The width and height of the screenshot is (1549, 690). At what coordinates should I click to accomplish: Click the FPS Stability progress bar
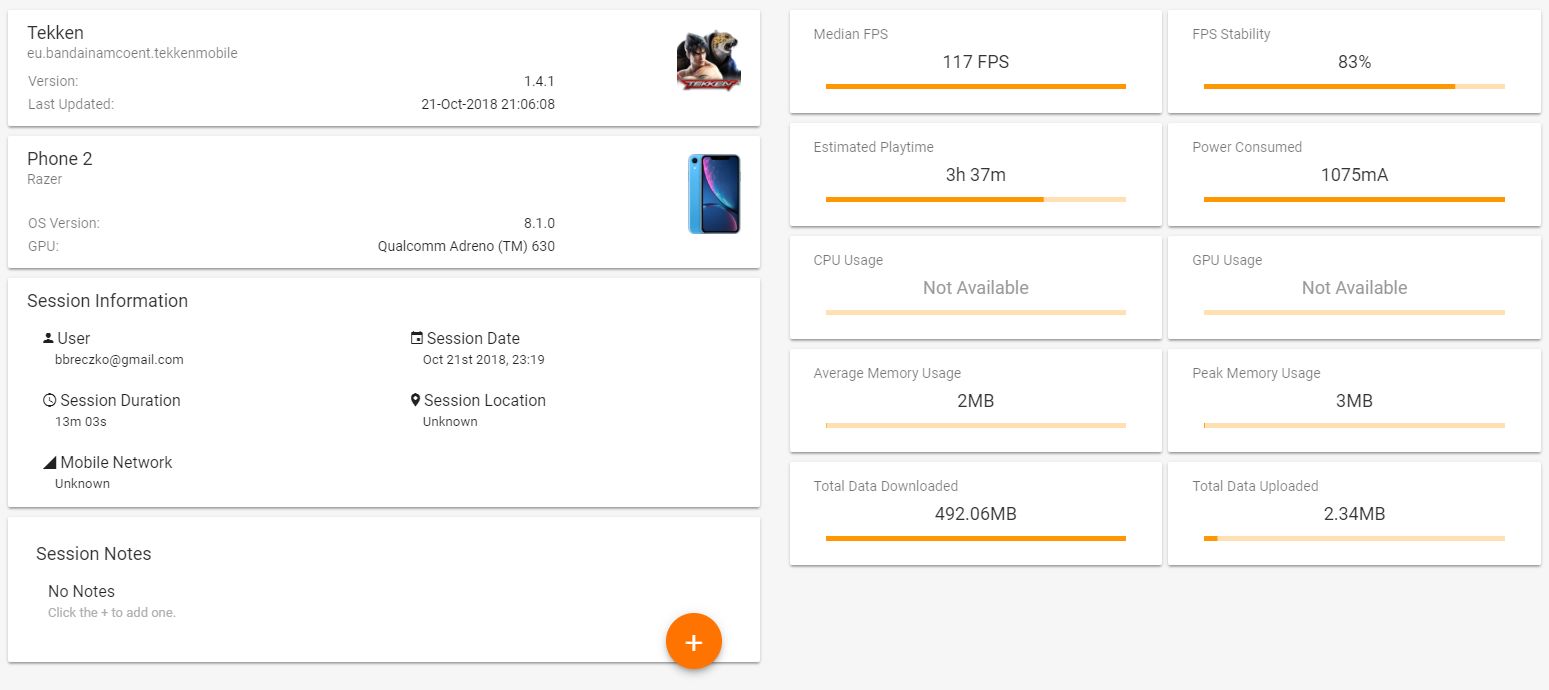(1353, 87)
